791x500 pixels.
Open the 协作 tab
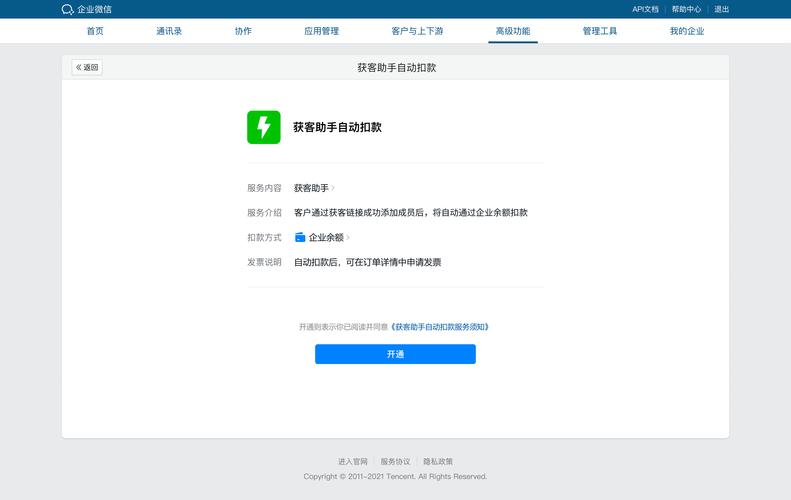tap(243, 31)
